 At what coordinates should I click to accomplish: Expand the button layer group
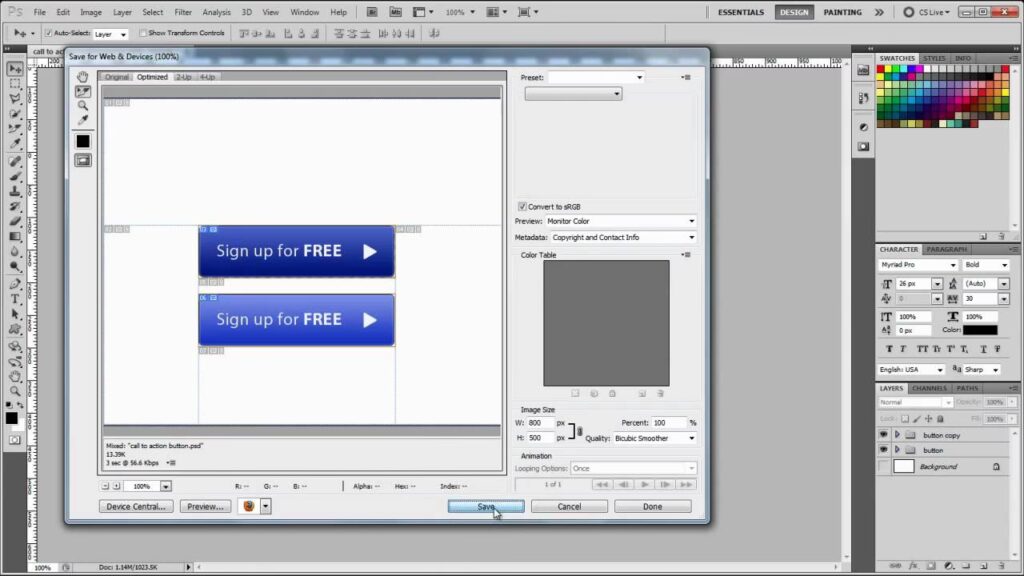[897, 450]
